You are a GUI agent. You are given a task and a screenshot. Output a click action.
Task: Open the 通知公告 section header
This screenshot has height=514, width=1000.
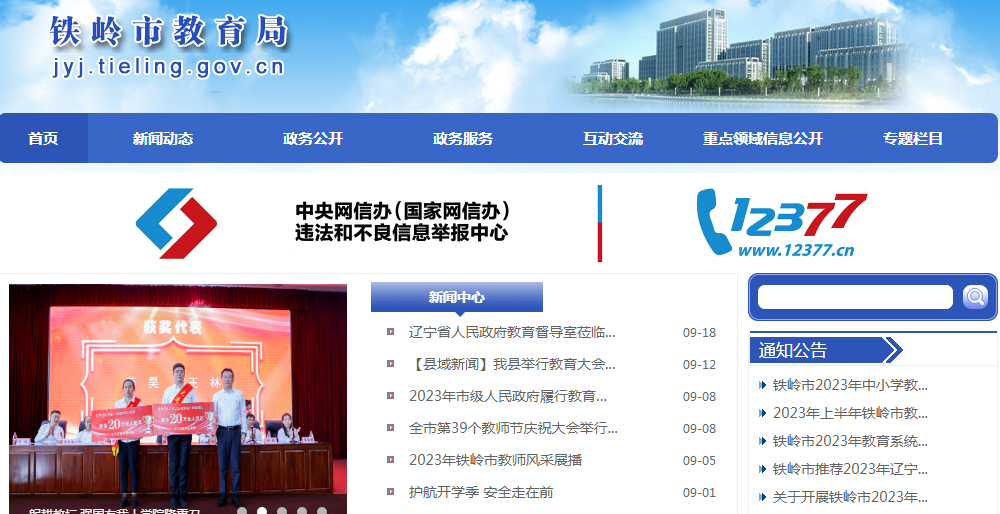point(793,350)
